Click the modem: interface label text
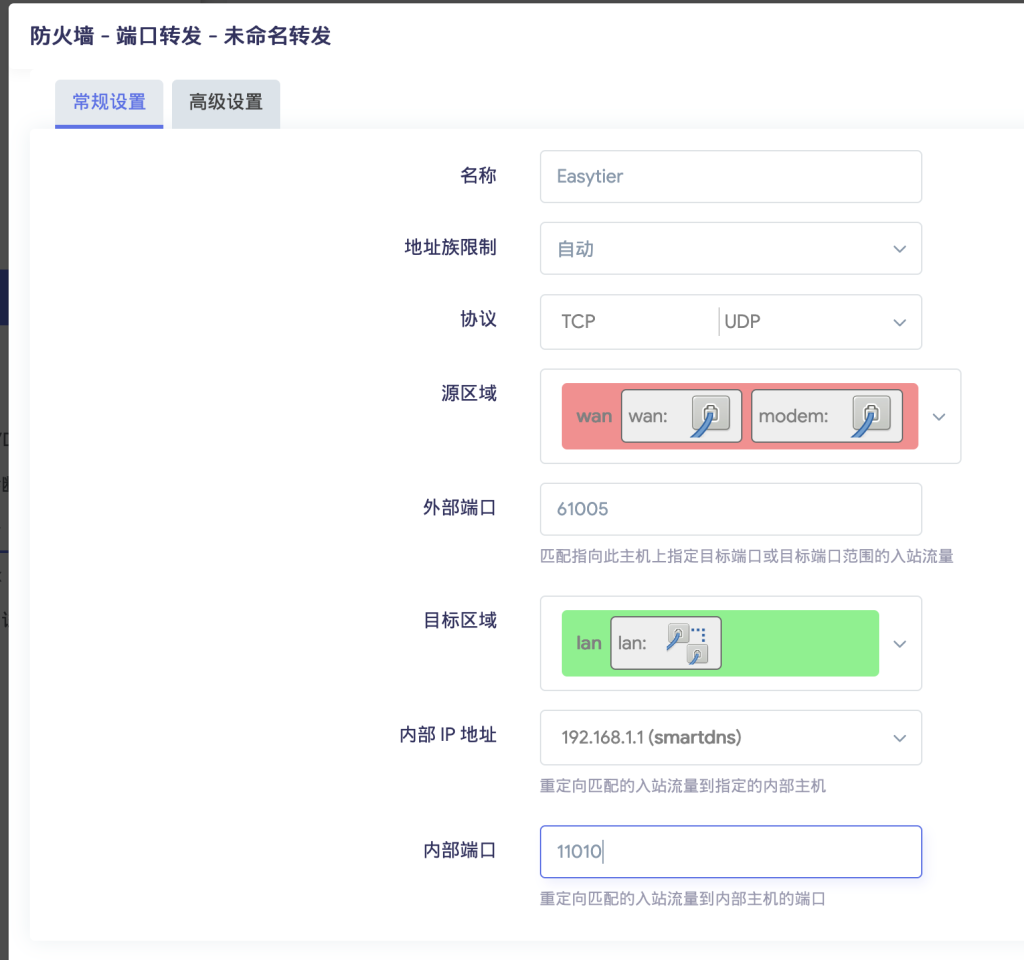 pyautogui.click(x=793, y=416)
